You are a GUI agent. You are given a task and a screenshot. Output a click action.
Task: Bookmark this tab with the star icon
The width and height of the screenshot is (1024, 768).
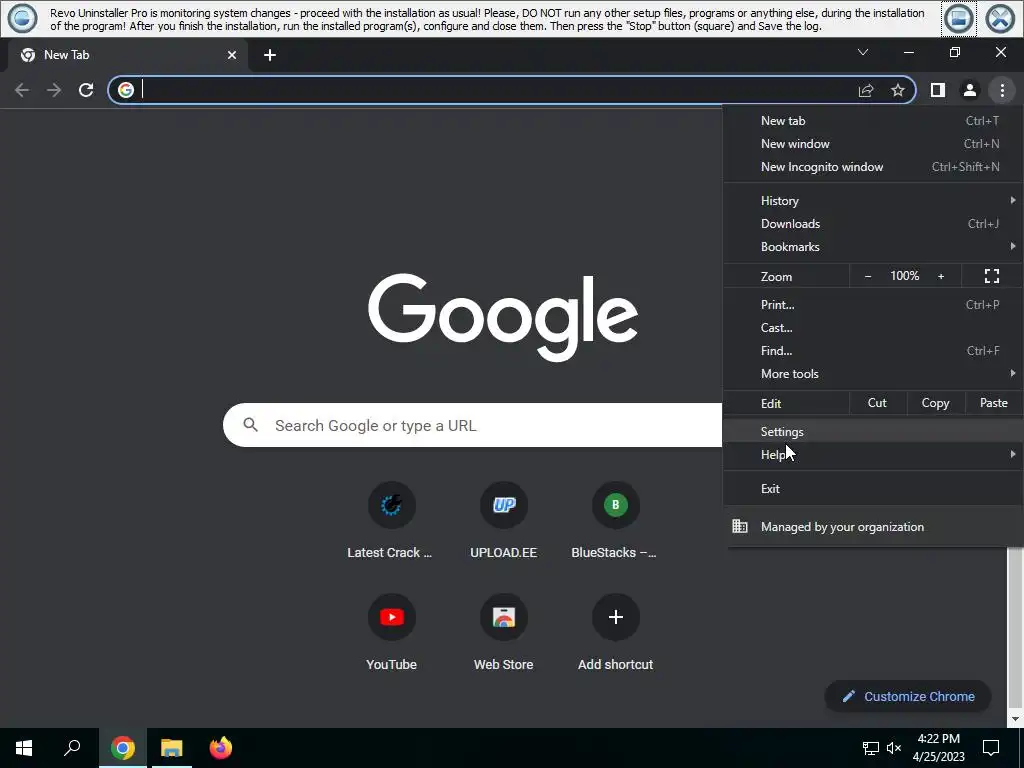[898, 90]
